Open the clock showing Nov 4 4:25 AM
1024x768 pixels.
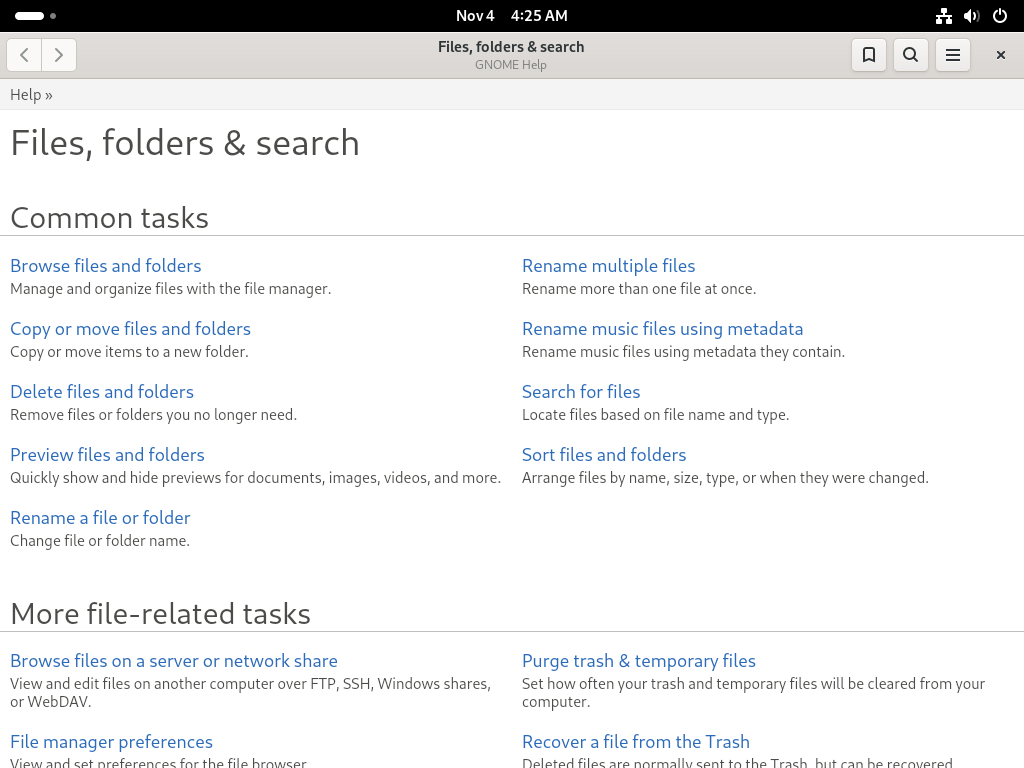(x=511, y=16)
